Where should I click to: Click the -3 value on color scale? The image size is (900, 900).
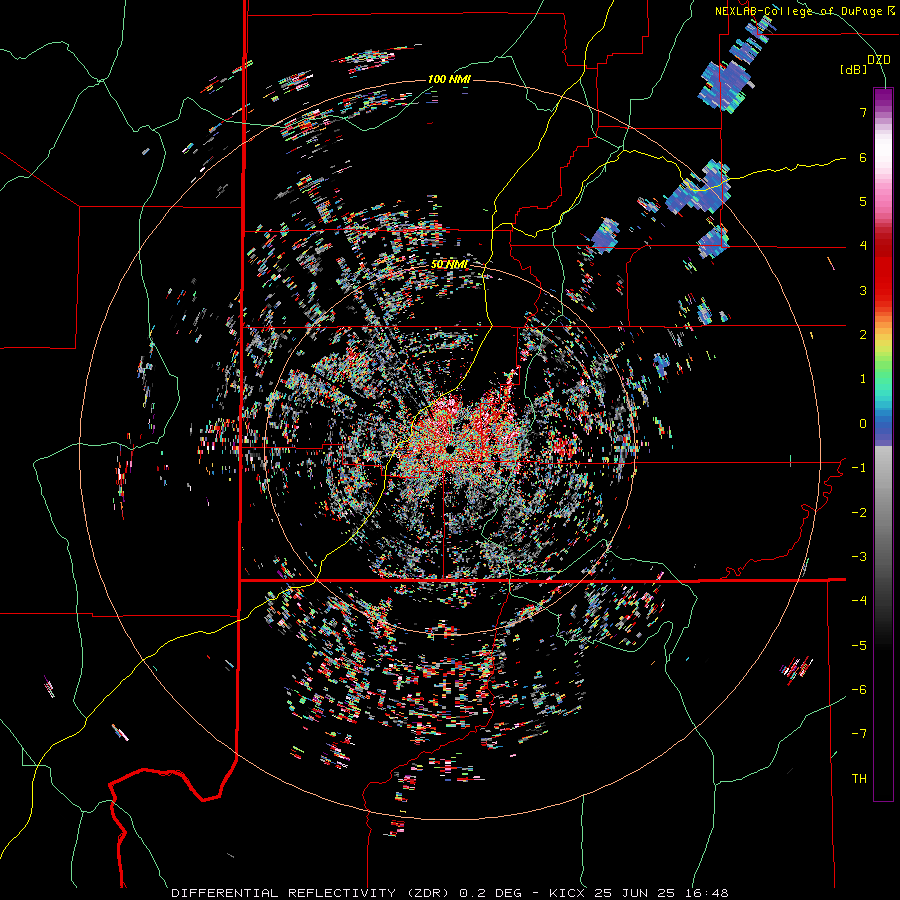click(x=859, y=557)
